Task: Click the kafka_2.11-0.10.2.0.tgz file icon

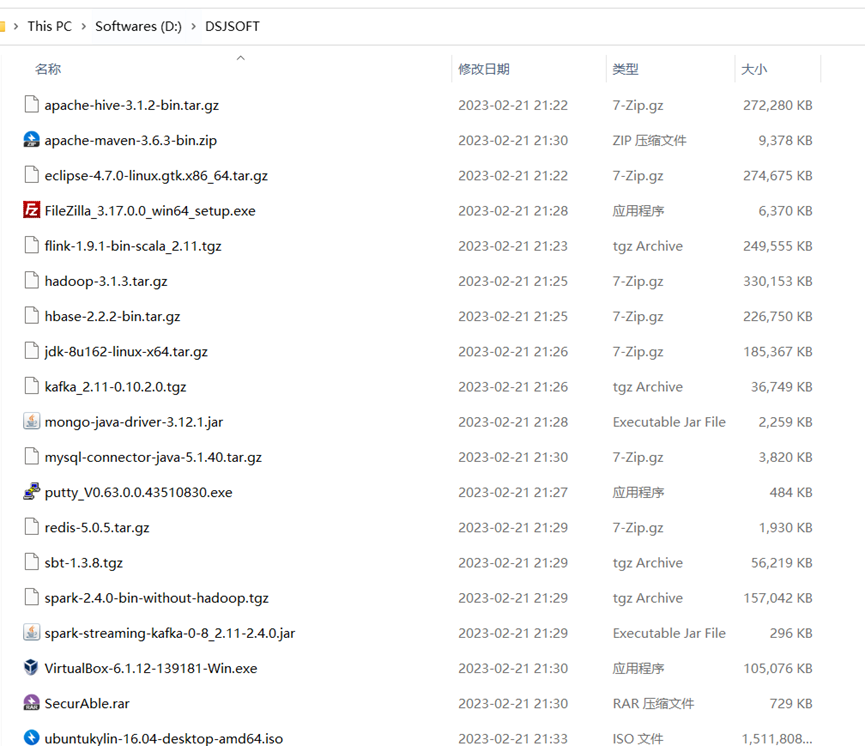Action: tap(31, 386)
